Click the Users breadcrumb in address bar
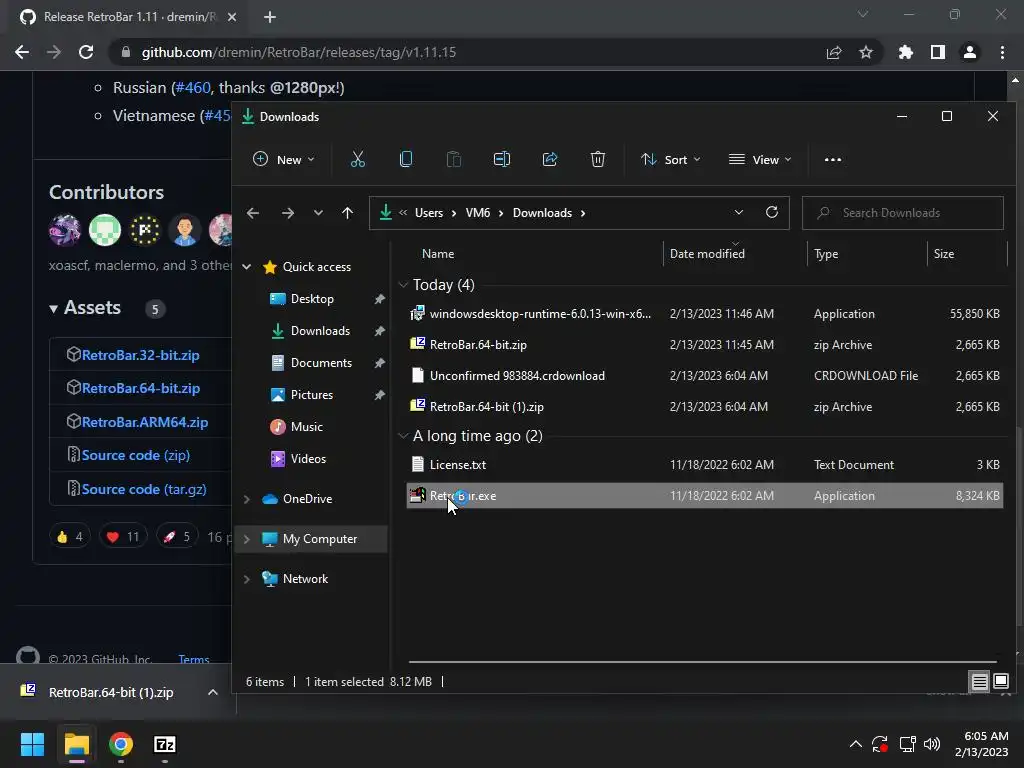This screenshot has width=1024, height=768. point(429,213)
